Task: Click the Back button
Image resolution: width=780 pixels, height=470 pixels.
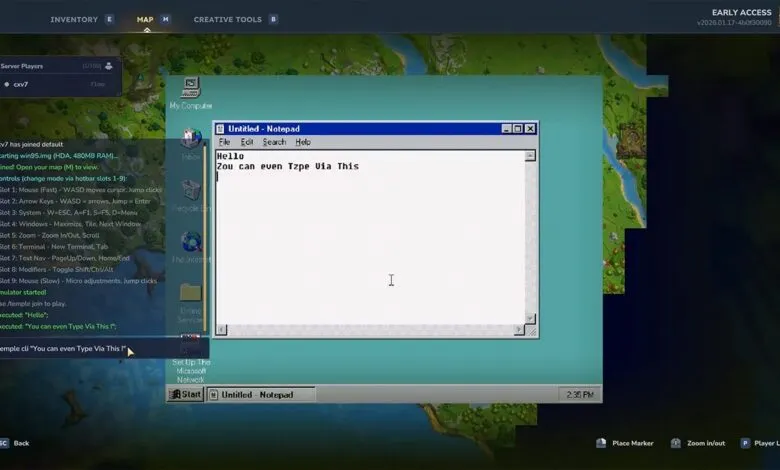Action: pos(15,443)
